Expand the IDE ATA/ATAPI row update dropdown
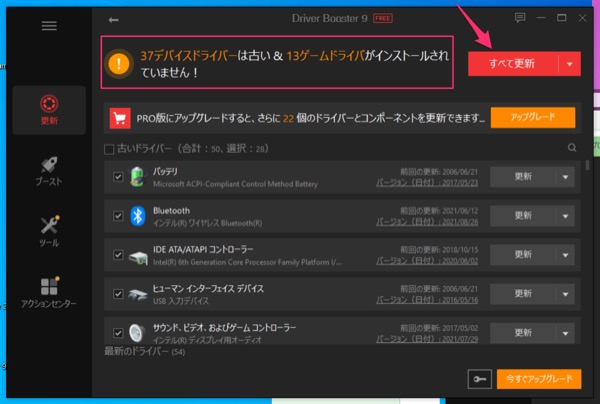This screenshot has height=404, width=600. pos(565,255)
